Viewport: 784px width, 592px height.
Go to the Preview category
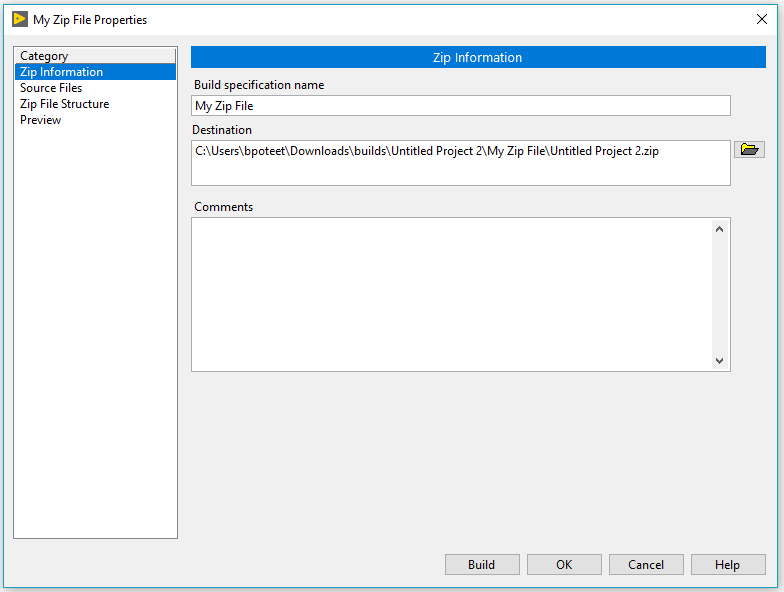[41, 120]
